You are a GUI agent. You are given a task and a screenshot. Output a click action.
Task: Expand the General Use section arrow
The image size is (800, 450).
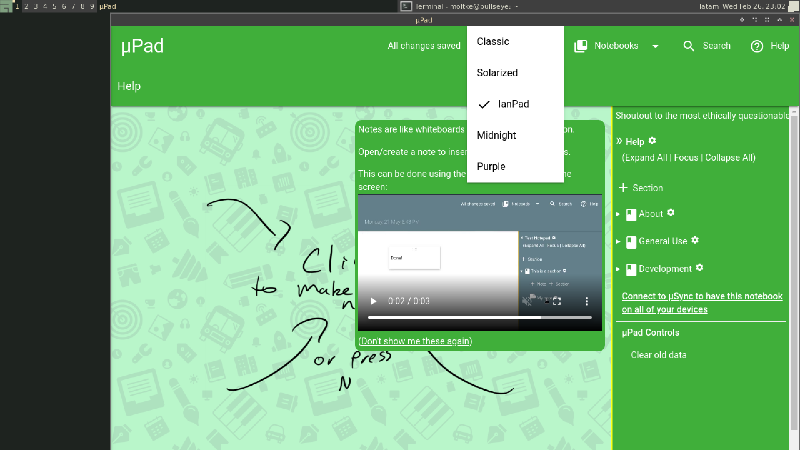click(x=618, y=241)
